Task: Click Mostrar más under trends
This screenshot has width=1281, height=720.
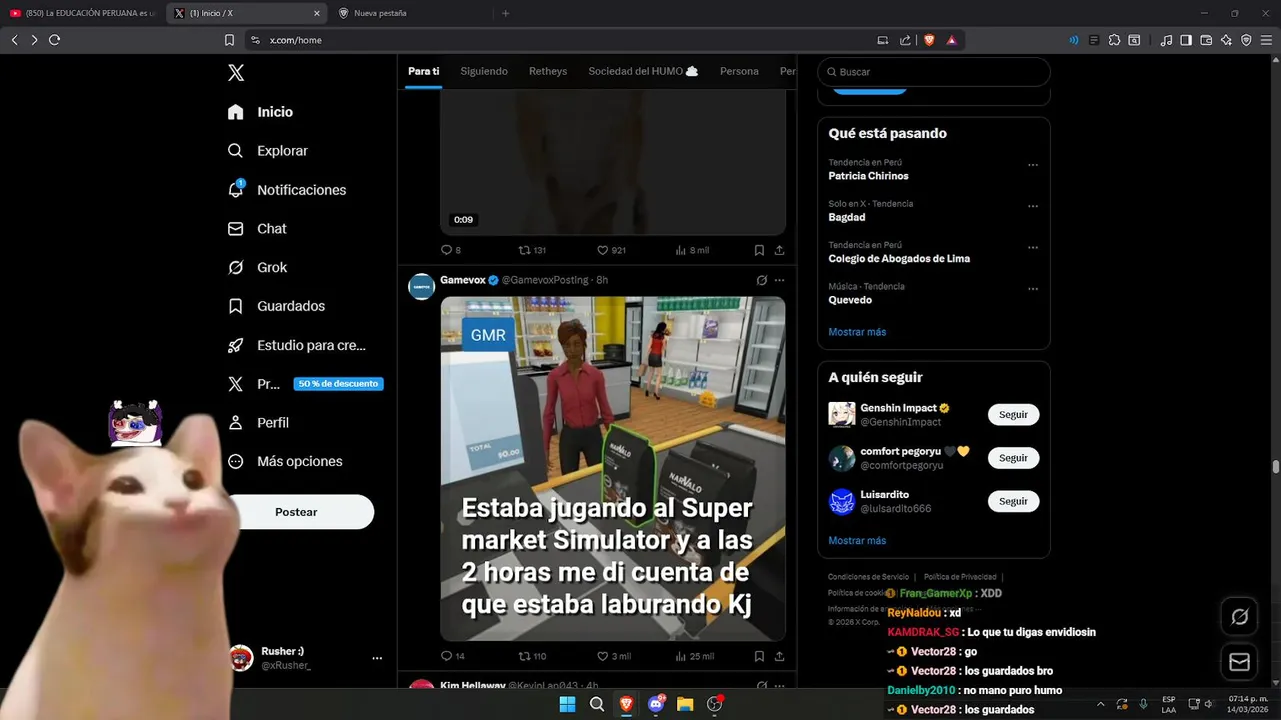Action: click(x=857, y=332)
